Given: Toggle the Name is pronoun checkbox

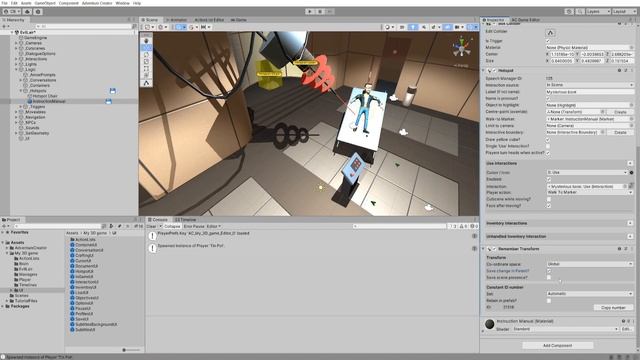Looking at the screenshot, I should pos(548,98).
